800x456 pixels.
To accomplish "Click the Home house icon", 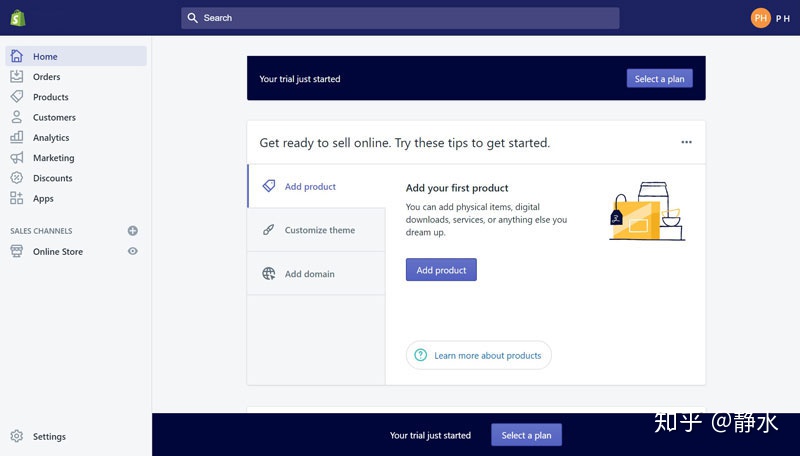I will pos(17,56).
